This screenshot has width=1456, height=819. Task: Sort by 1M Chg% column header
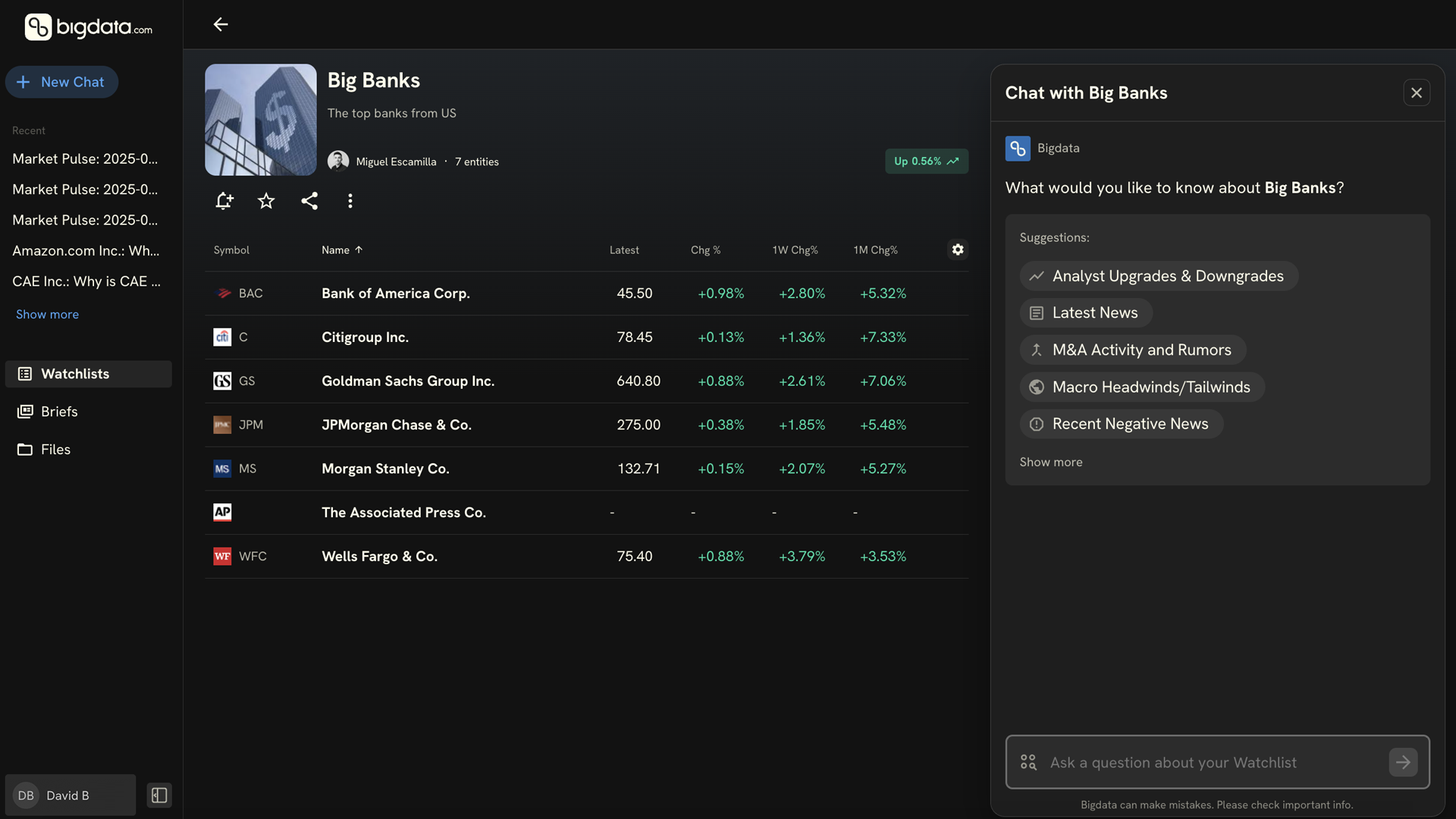875,250
